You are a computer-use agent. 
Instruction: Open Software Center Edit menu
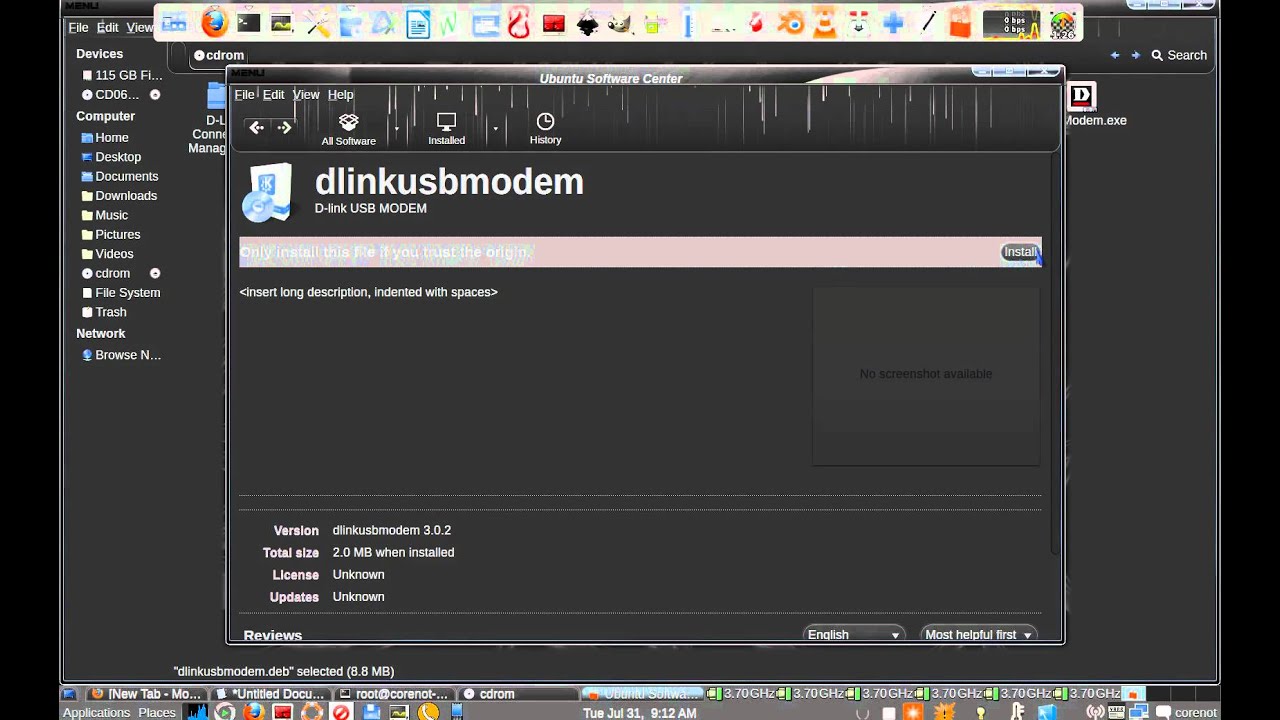[x=273, y=94]
